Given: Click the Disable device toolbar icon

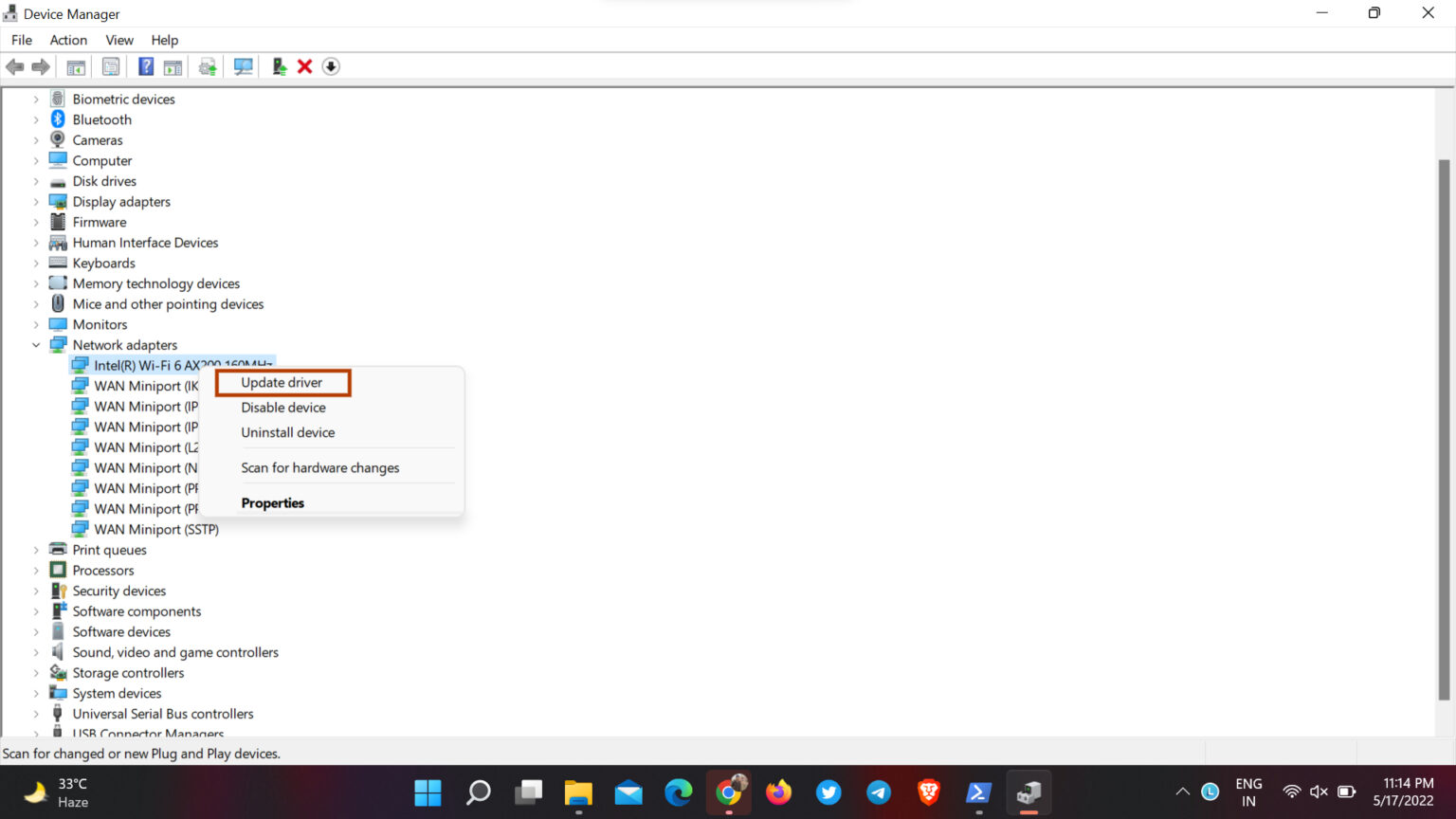Looking at the screenshot, I should [x=330, y=66].
